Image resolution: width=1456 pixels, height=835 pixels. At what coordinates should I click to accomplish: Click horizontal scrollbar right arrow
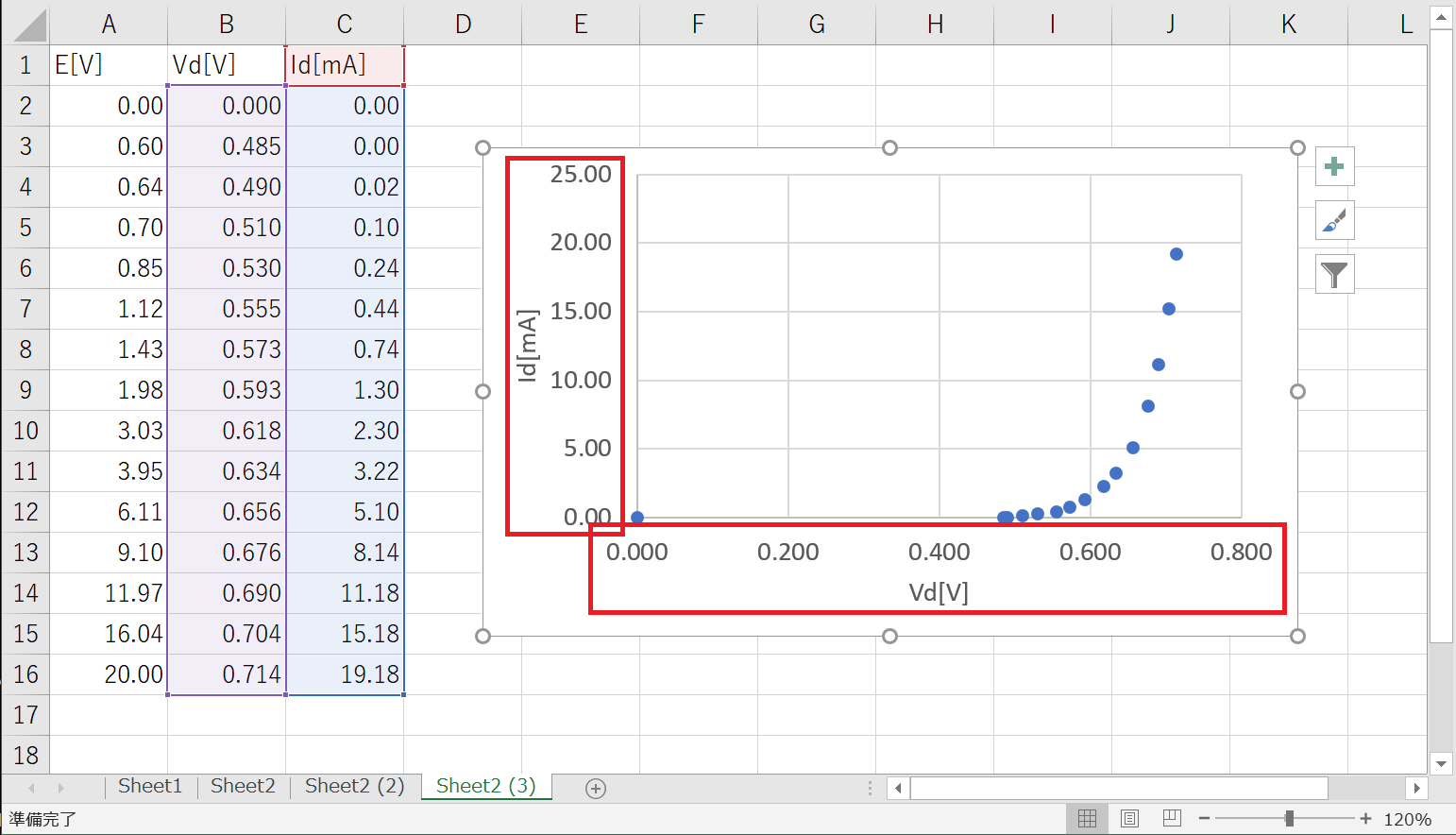(x=1416, y=788)
